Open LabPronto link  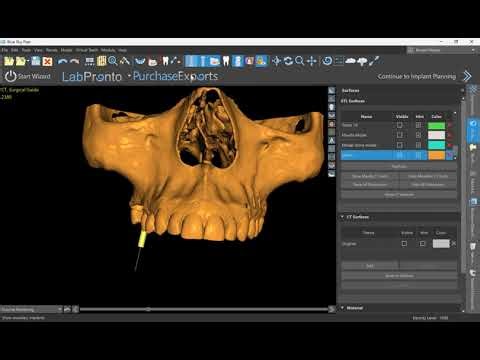92,77
